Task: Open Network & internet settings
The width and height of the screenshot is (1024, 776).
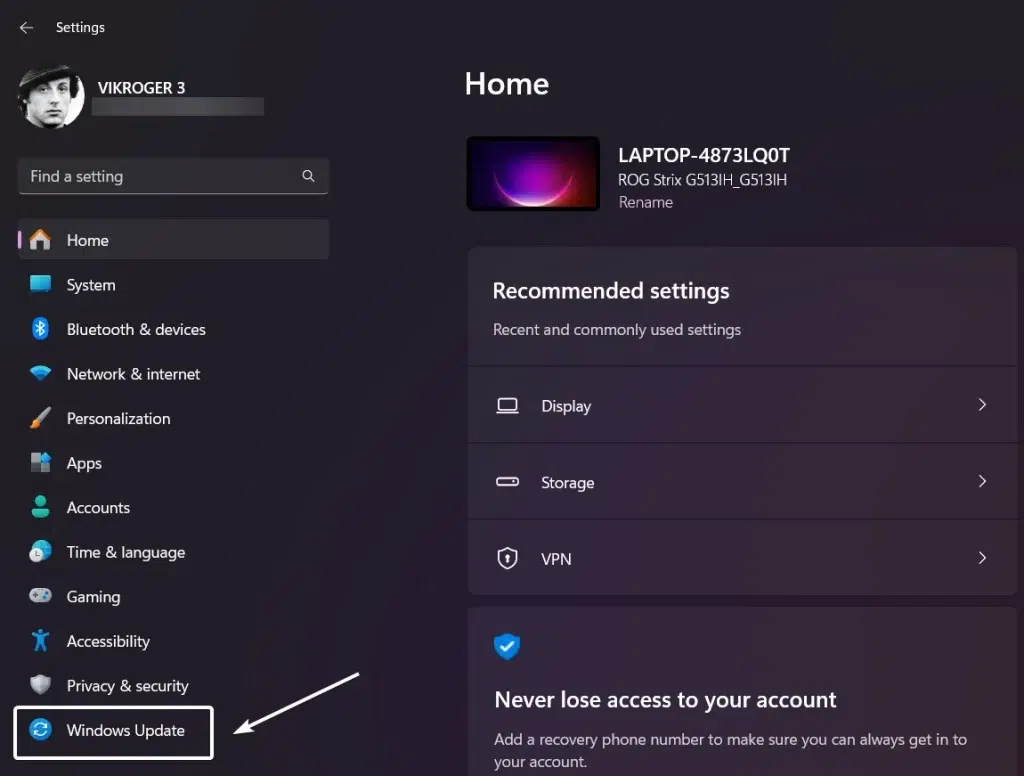Action: (133, 374)
